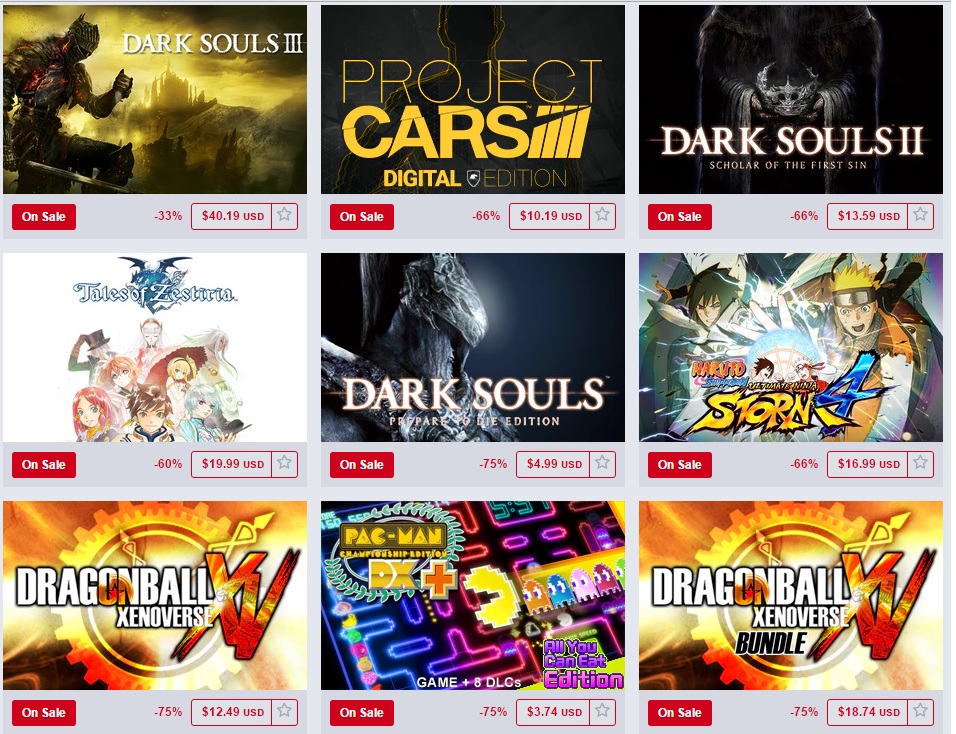
Task: Toggle wishlist star for Tales of Zestiria
Action: (x=284, y=464)
